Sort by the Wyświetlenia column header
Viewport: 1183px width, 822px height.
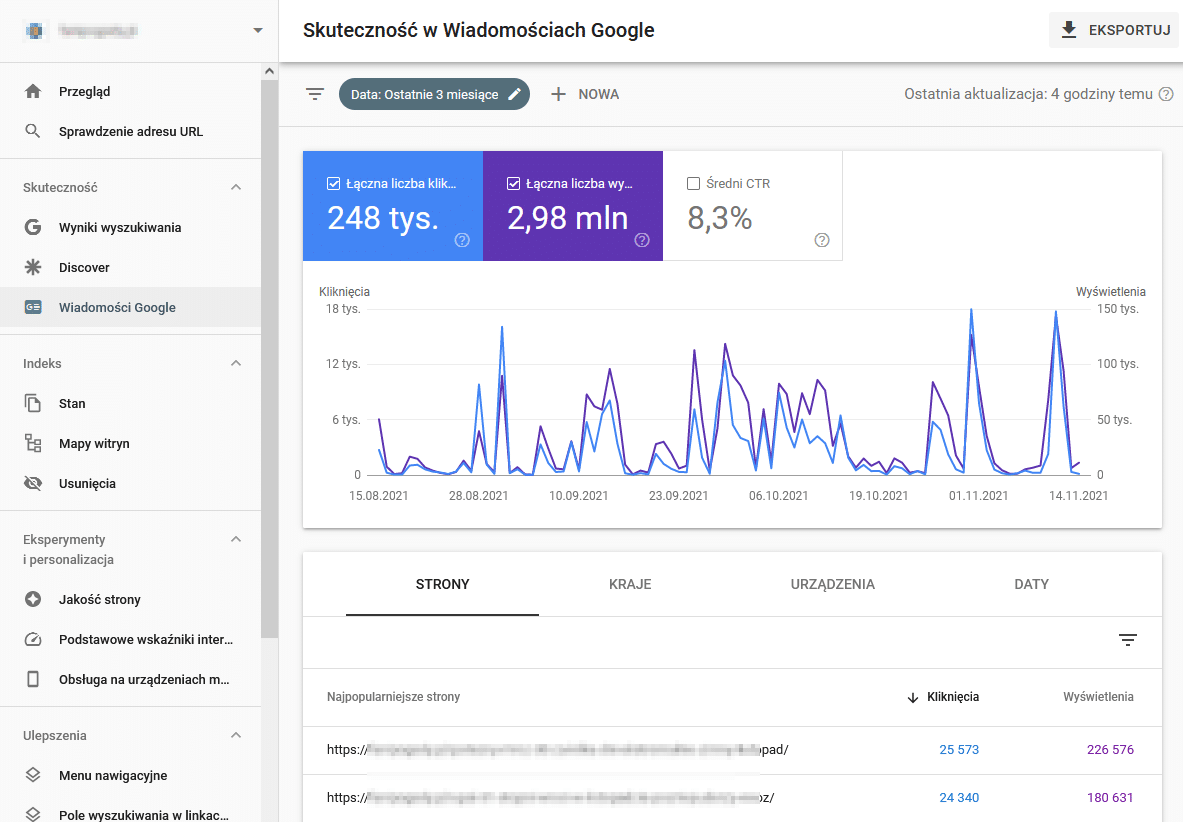1098,697
